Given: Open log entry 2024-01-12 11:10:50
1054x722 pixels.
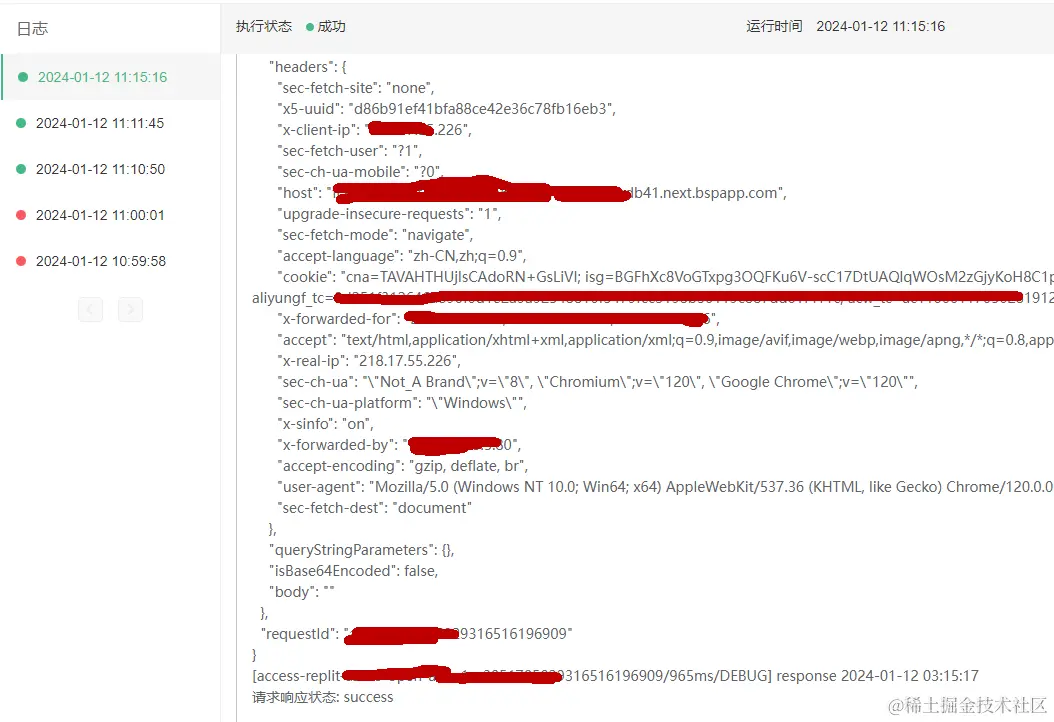Looking at the screenshot, I should 111,169.
